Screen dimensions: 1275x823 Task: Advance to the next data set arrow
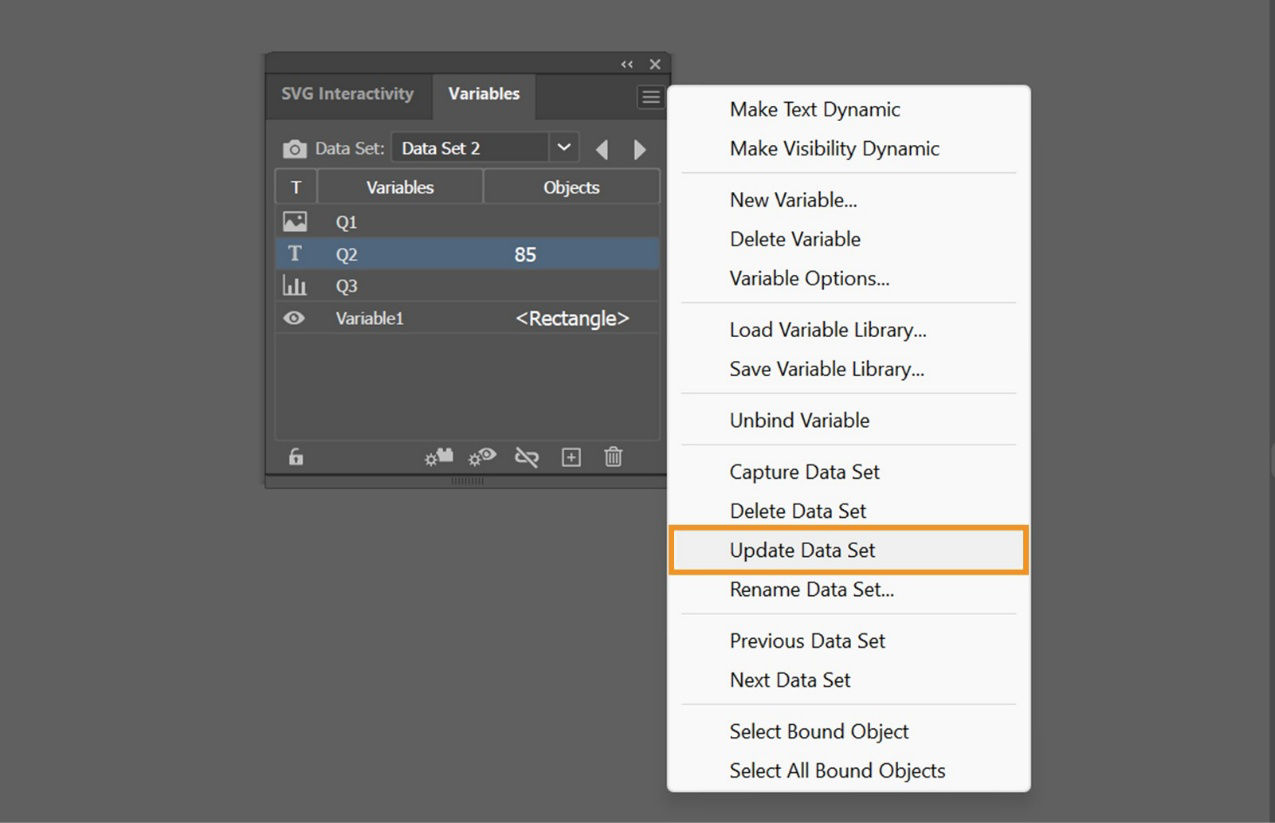639,148
